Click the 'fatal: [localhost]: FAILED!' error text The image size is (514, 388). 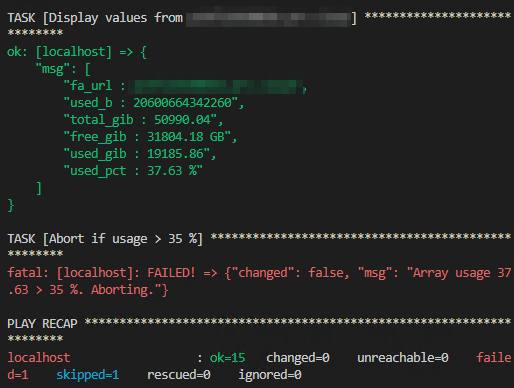pyautogui.click(x=101, y=273)
